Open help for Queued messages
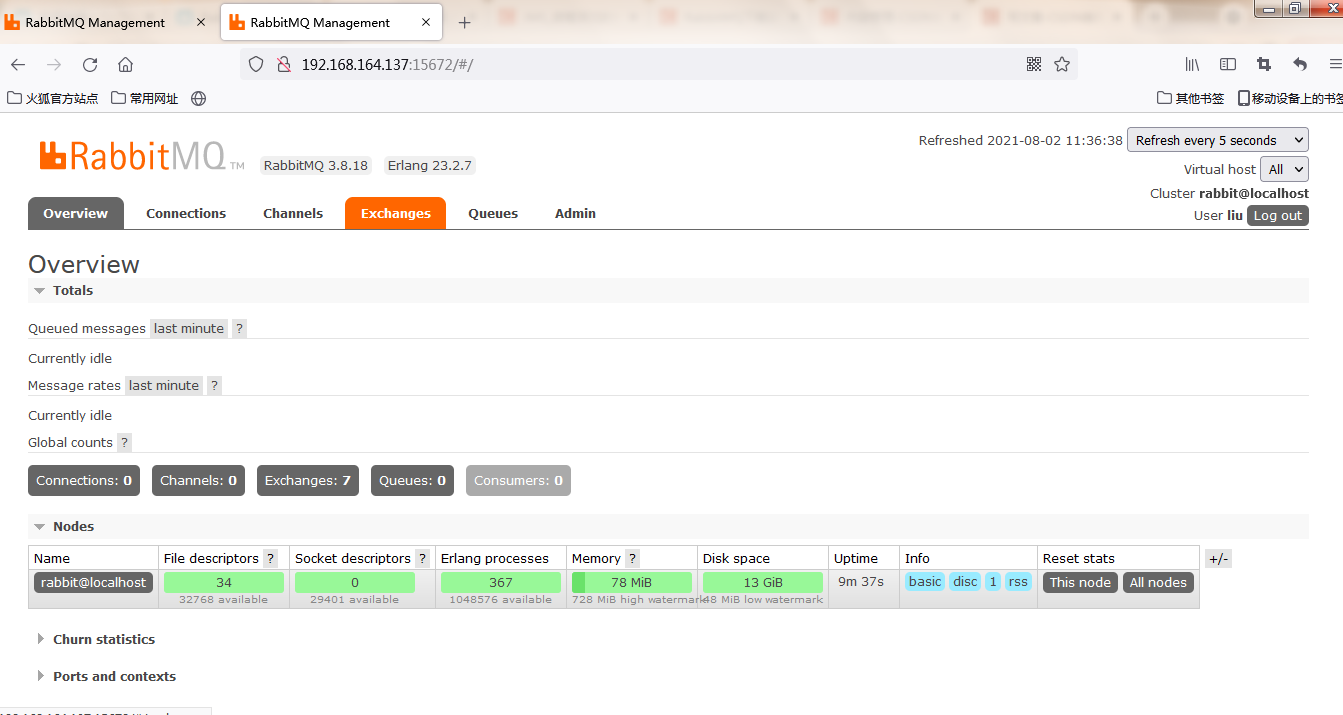Screen dimensions: 1343x715 [239, 328]
